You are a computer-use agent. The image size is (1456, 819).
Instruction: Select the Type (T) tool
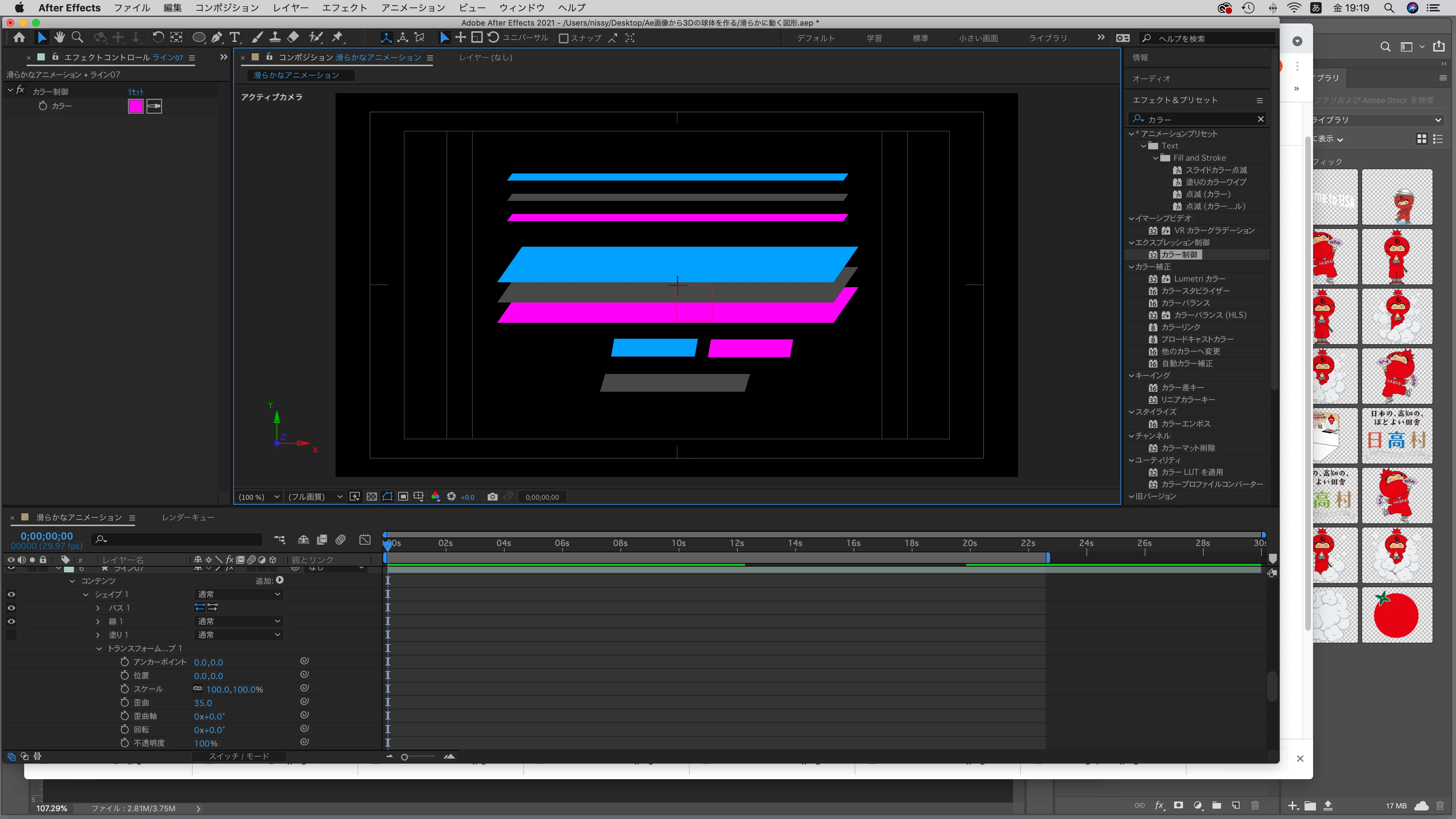pos(235,38)
